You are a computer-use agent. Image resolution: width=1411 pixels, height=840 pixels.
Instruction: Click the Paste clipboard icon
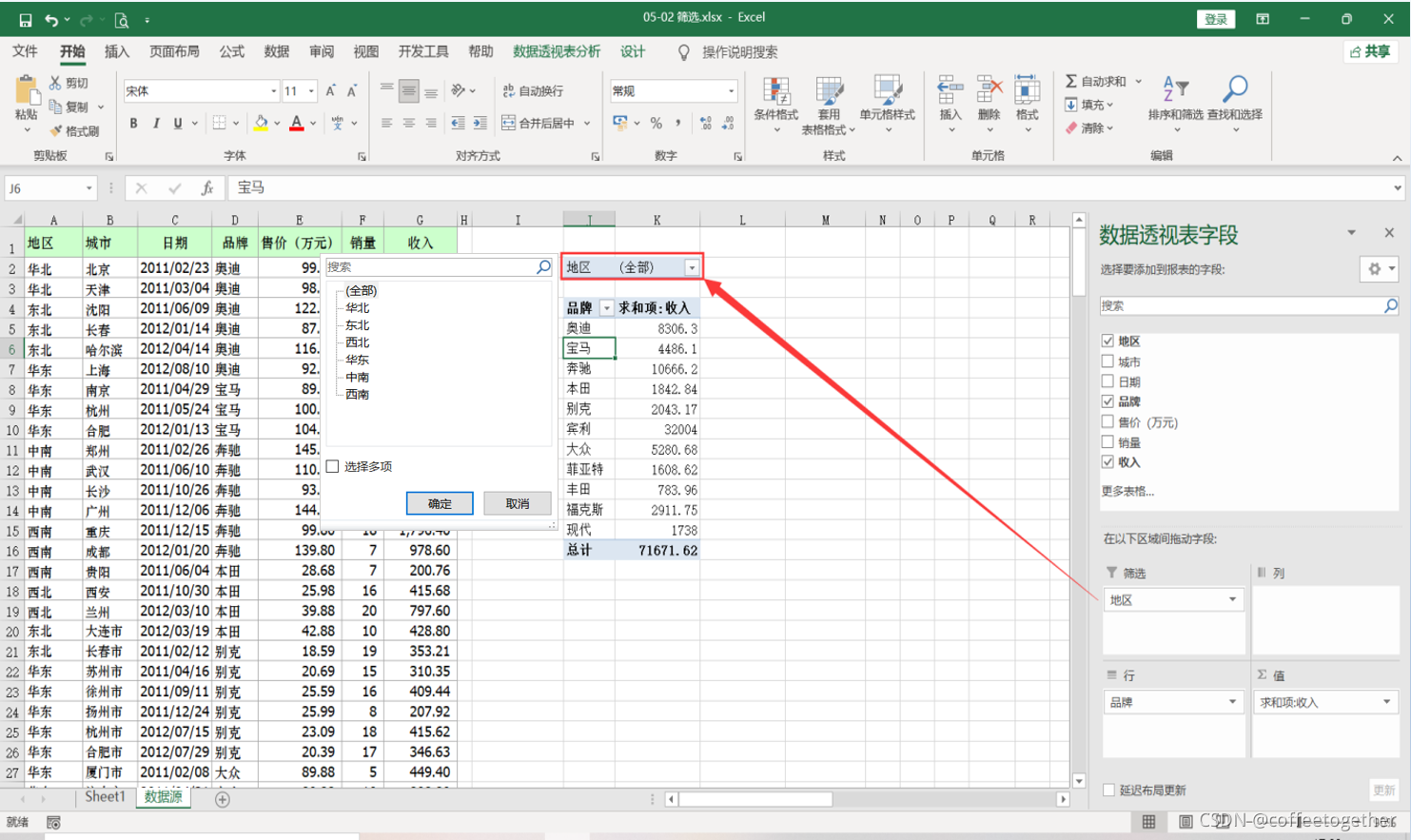[x=27, y=92]
